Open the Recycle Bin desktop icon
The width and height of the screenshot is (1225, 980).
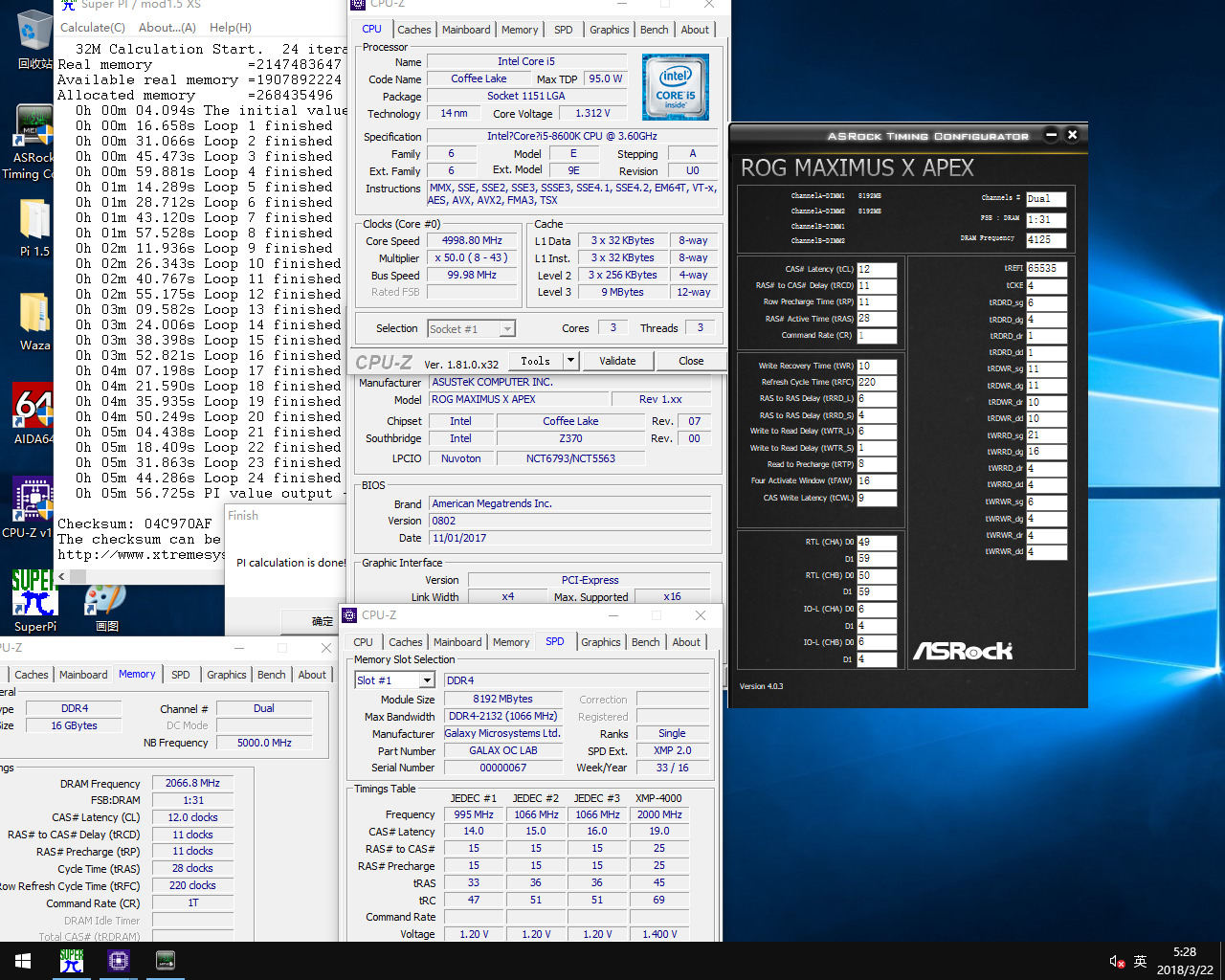click(x=34, y=38)
